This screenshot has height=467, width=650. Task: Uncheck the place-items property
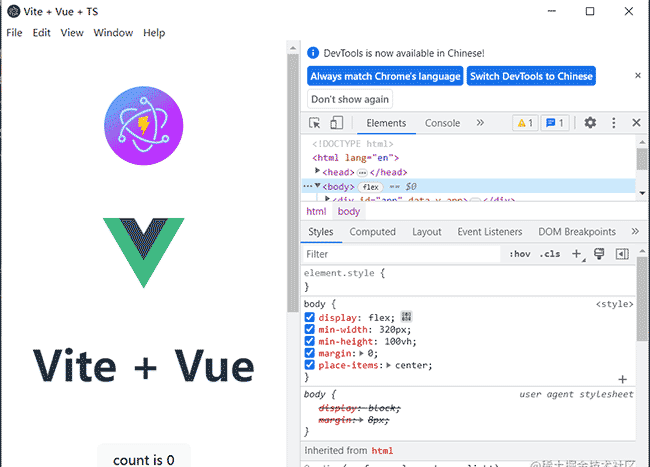pos(309,365)
